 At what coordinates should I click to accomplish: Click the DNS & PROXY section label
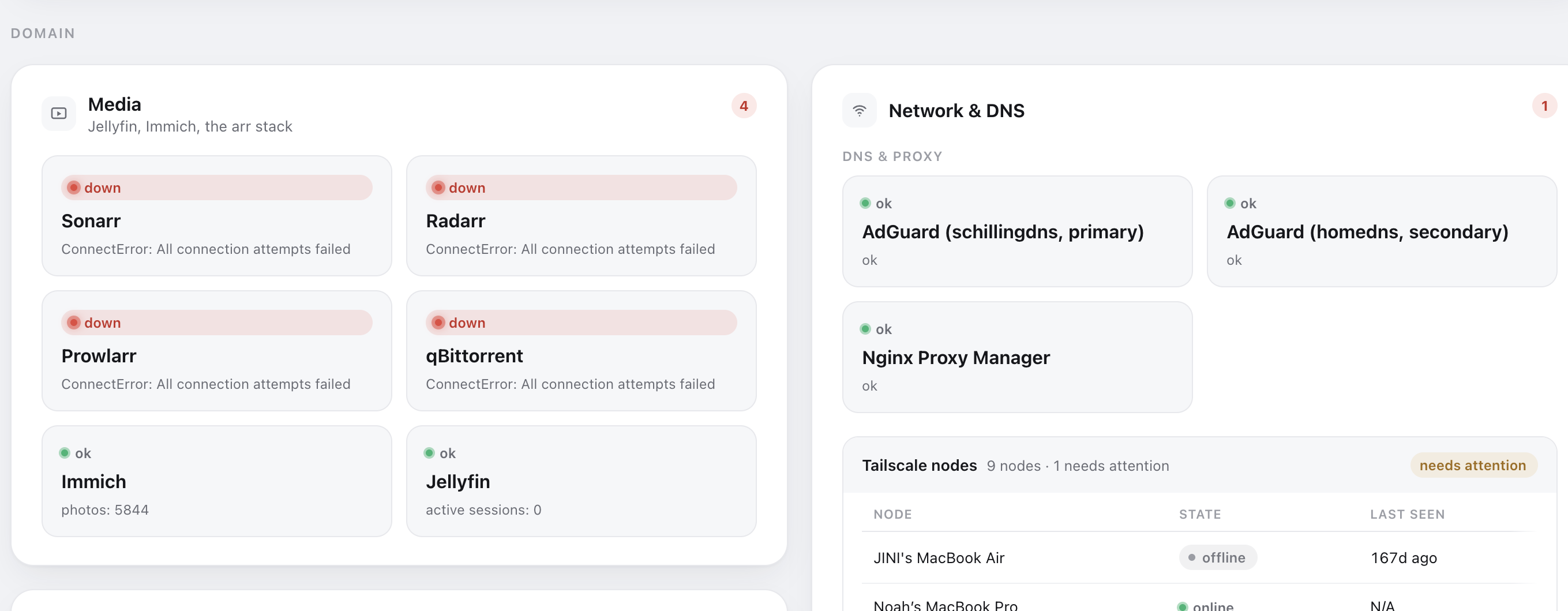point(892,156)
